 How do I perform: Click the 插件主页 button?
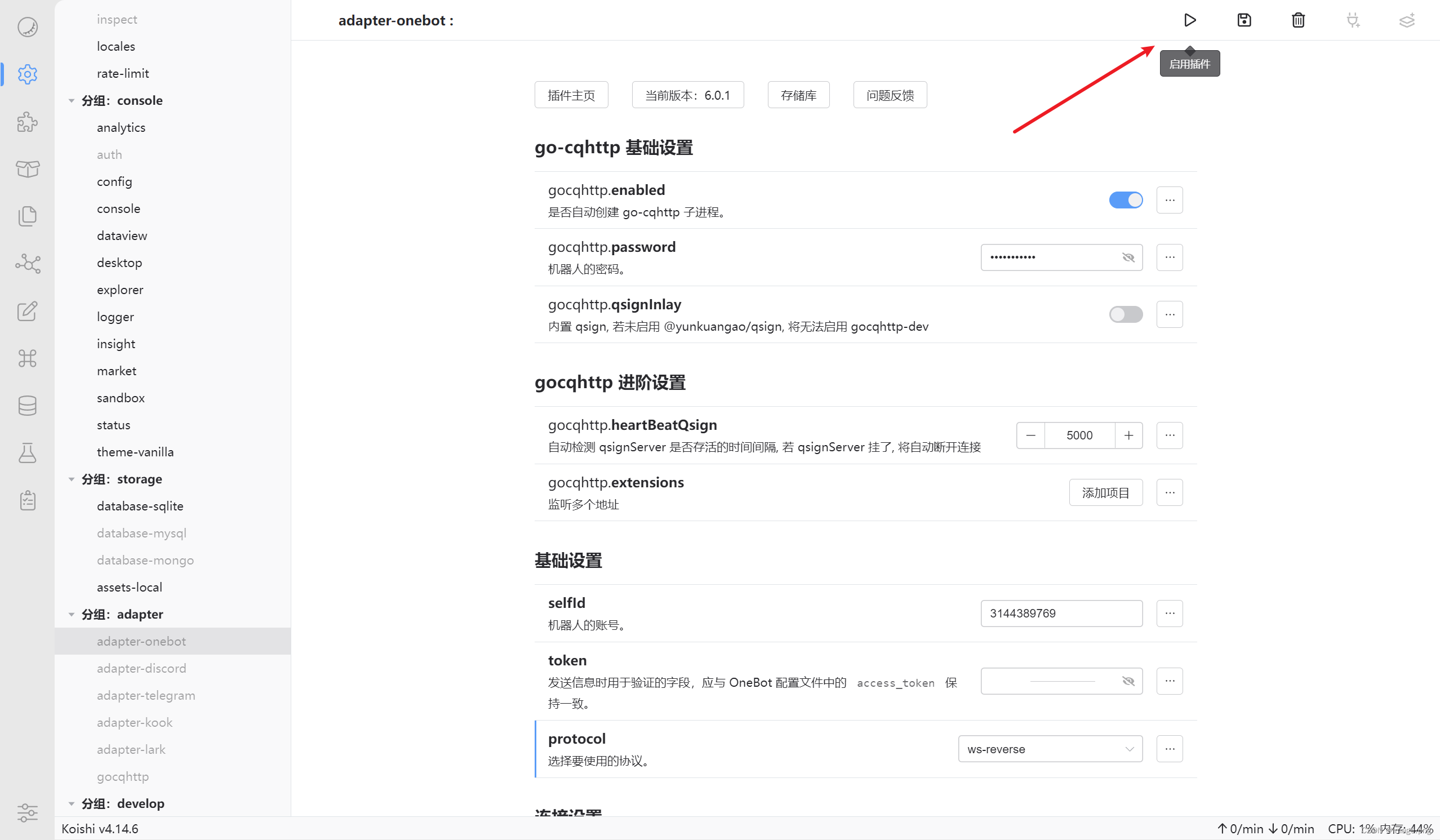571,95
